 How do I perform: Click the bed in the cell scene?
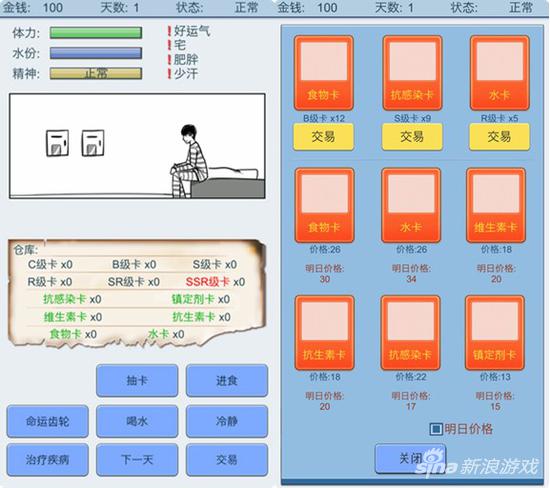[228, 183]
